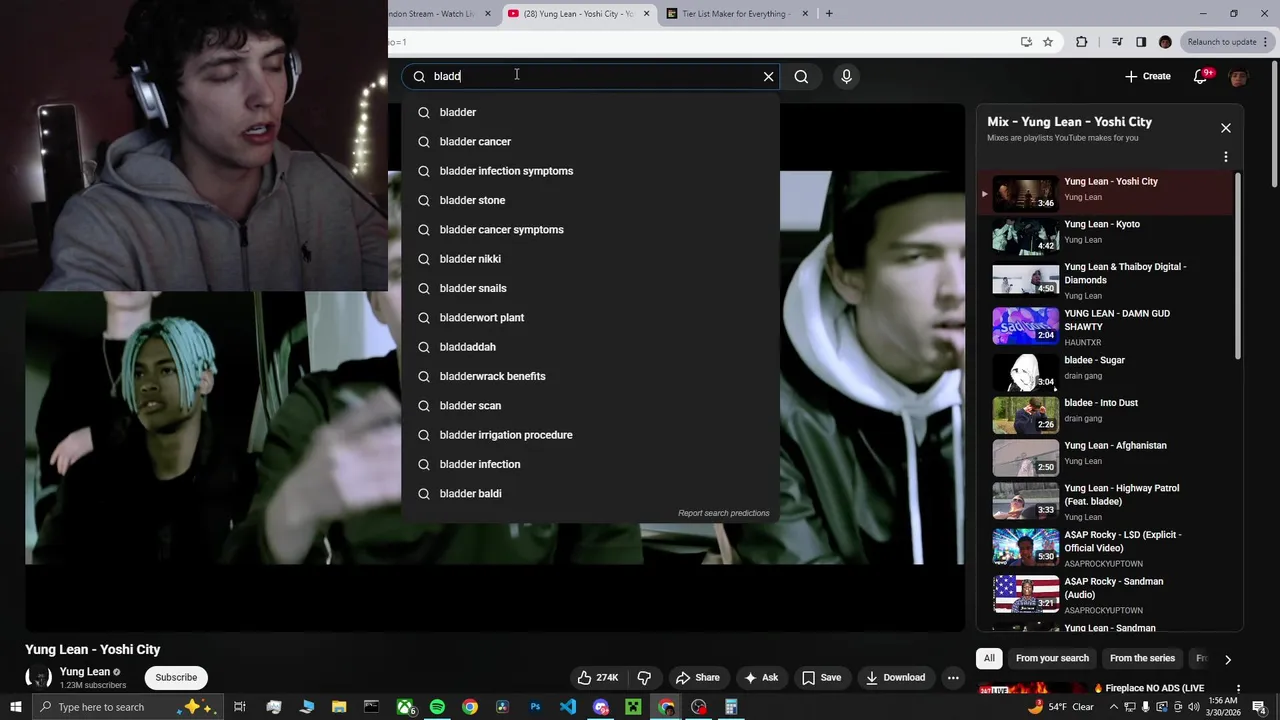
Task: Click the Download button under the video
Action: (895, 677)
